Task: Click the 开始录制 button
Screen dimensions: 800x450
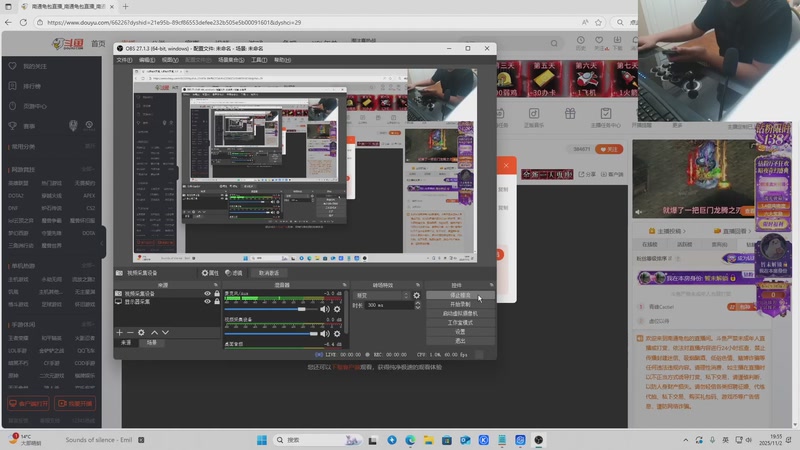Action: [460, 305]
